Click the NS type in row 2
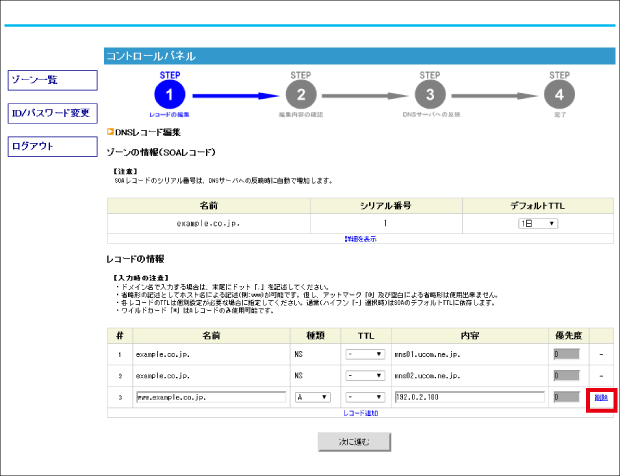Image resolution: width=620 pixels, height=476 pixels. [x=299, y=376]
